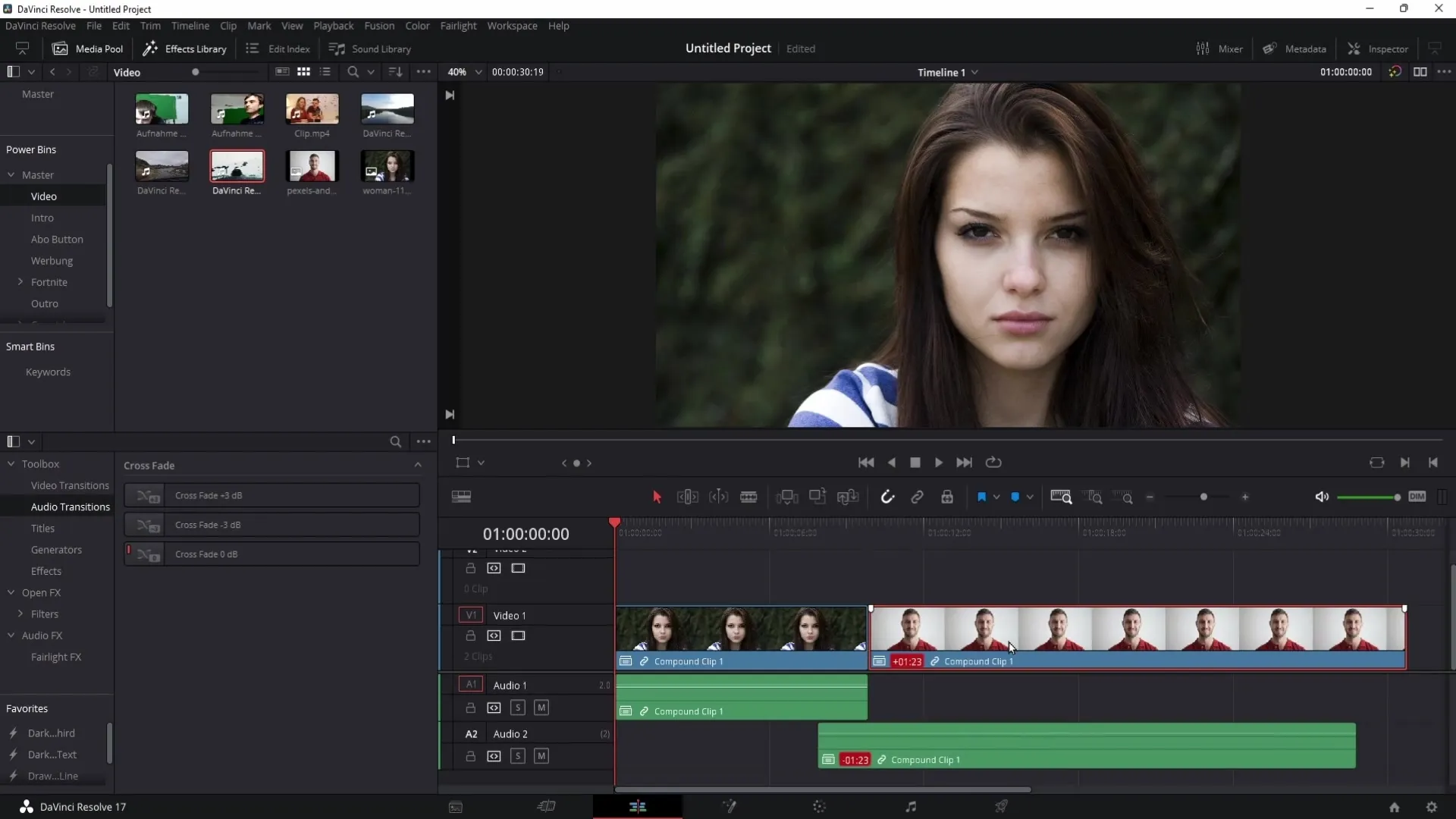Click the Sound Library tab button

pyautogui.click(x=372, y=48)
